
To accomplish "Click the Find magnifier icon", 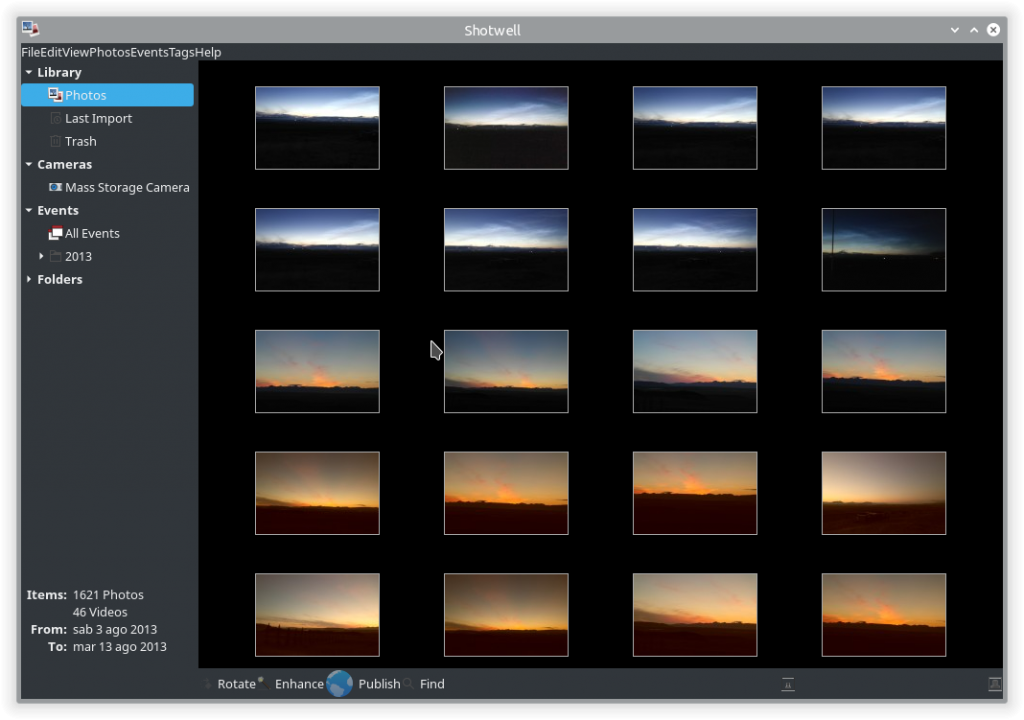I will [x=410, y=684].
